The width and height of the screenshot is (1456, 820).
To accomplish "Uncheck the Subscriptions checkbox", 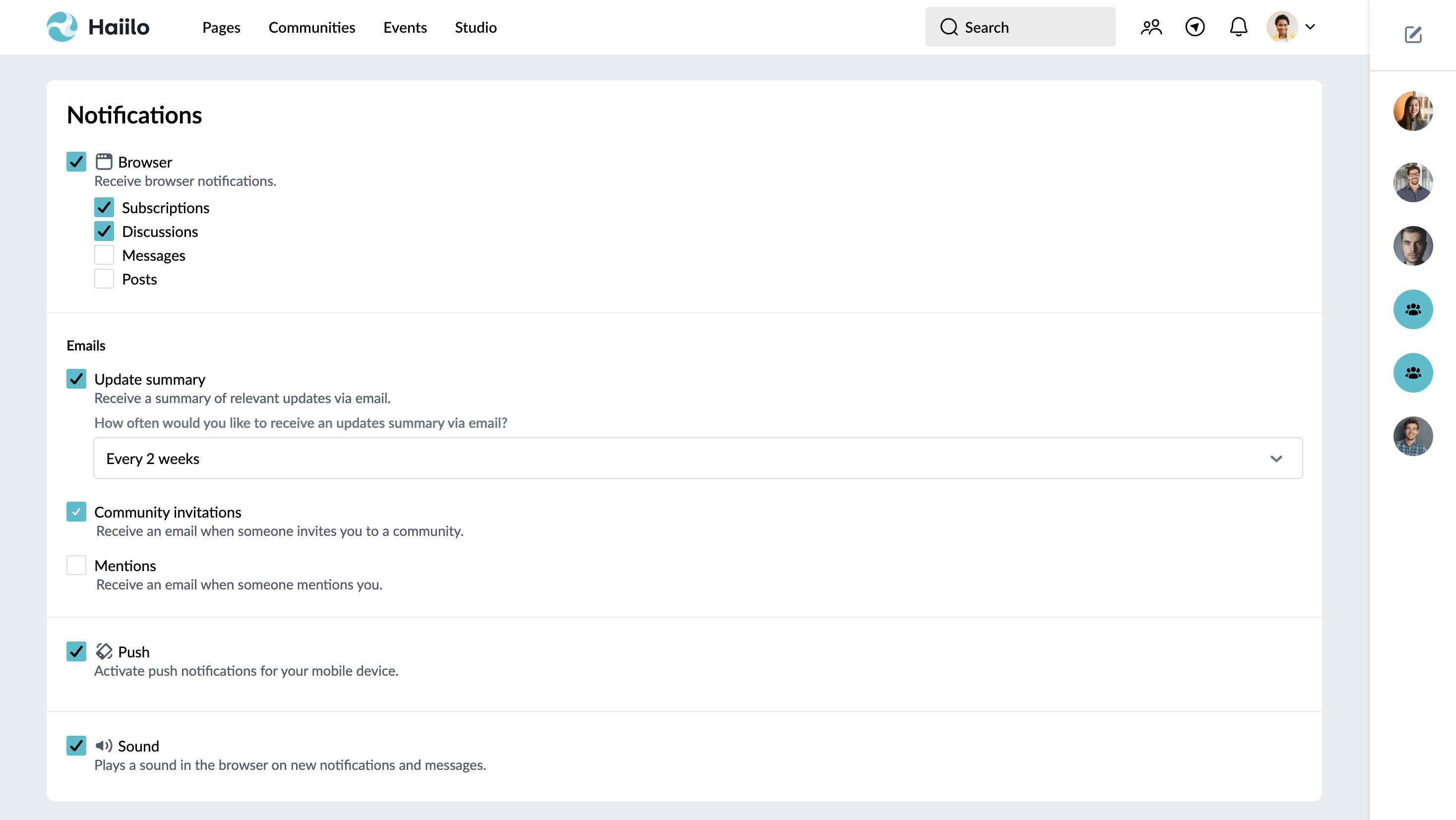I will [x=104, y=207].
